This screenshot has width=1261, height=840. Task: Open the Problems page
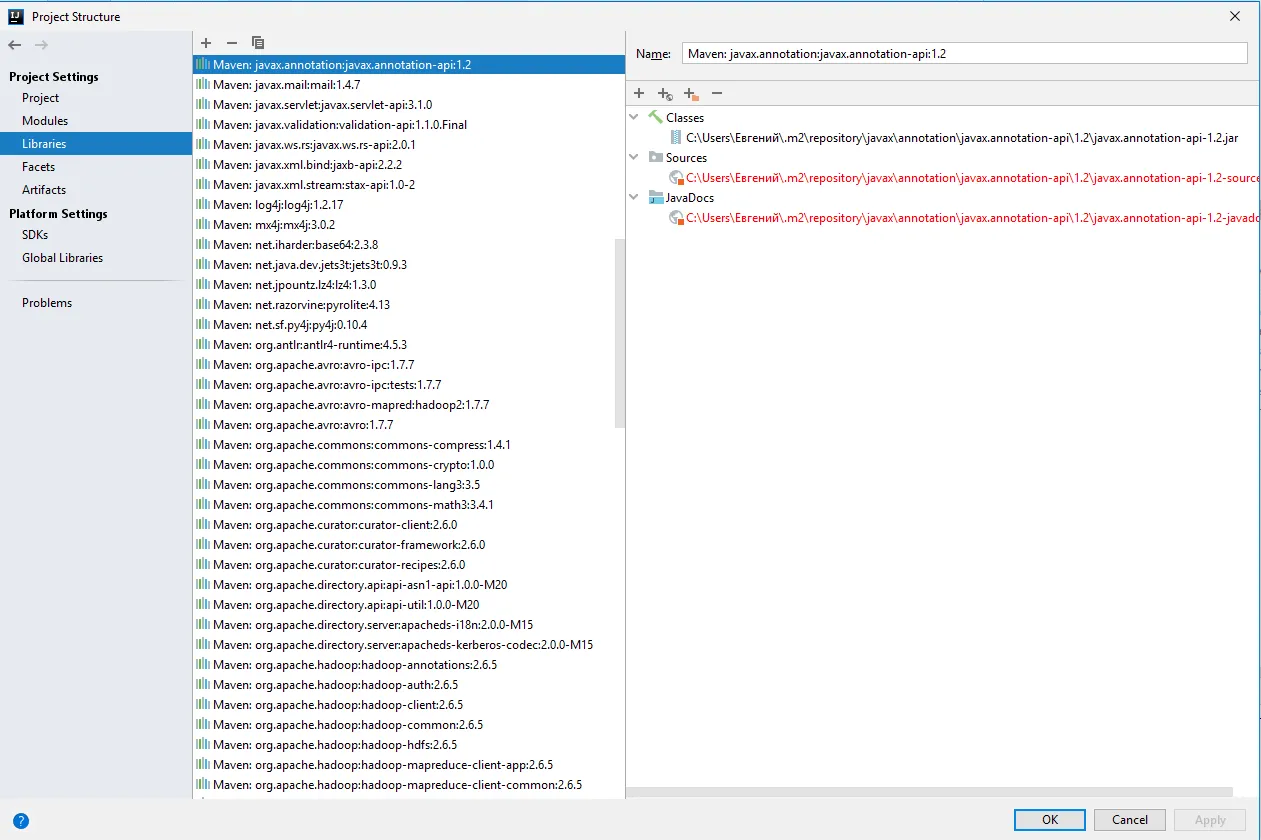click(x=47, y=303)
